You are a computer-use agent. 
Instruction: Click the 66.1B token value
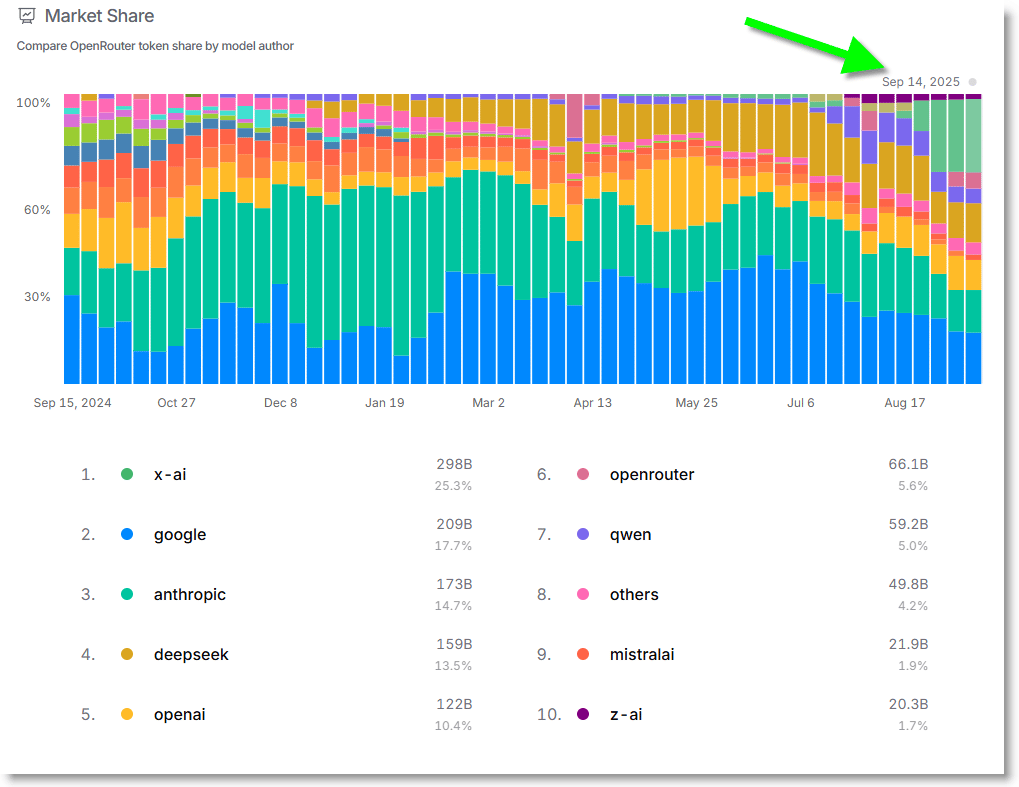(x=909, y=464)
